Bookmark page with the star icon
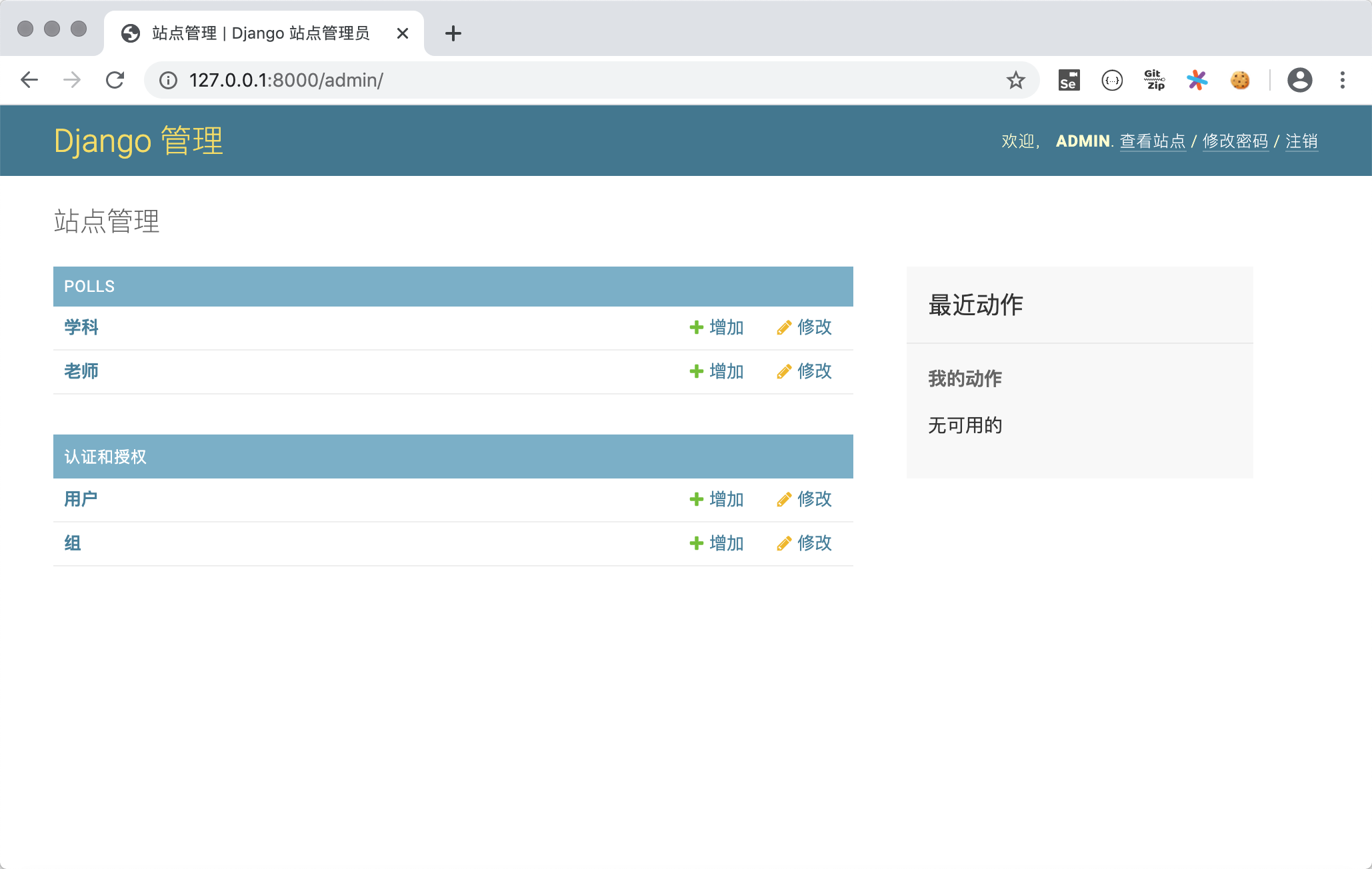Viewport: 1372px width, 869px height. coord(1015,80)
